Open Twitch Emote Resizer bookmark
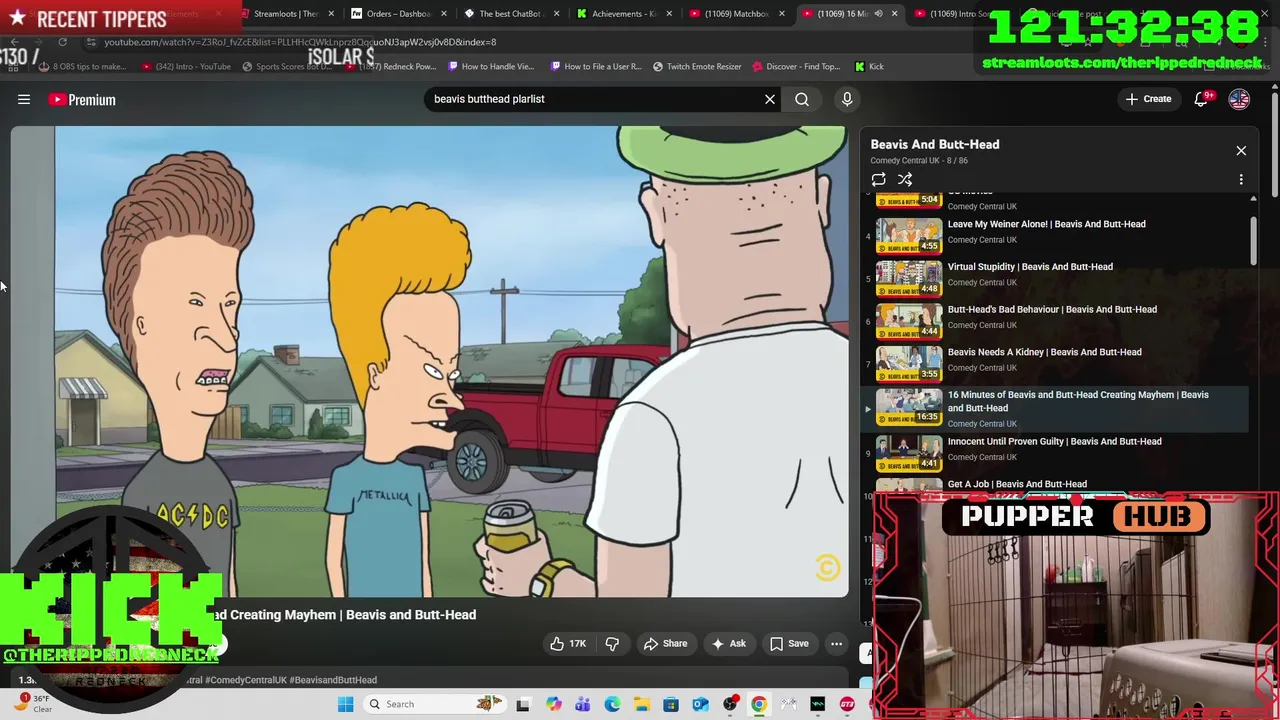The width and height of the screenshot is (1280, 720). tap(697, 66)
